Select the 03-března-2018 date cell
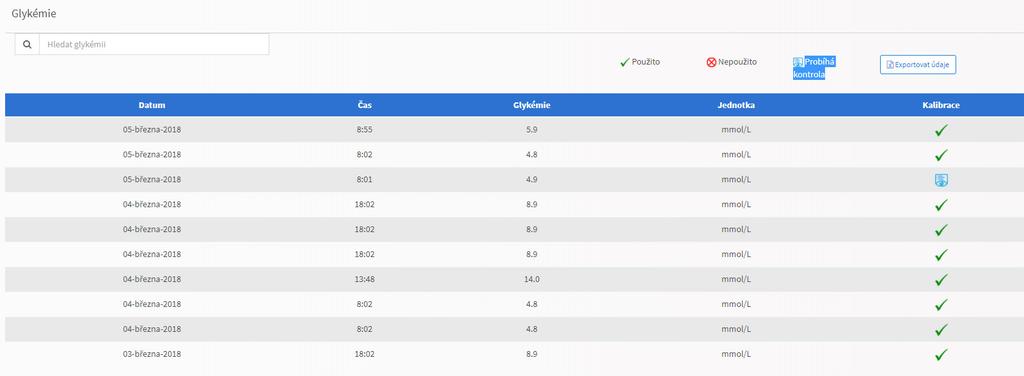This screenshot has width=1024, height=376. point(152,354)
